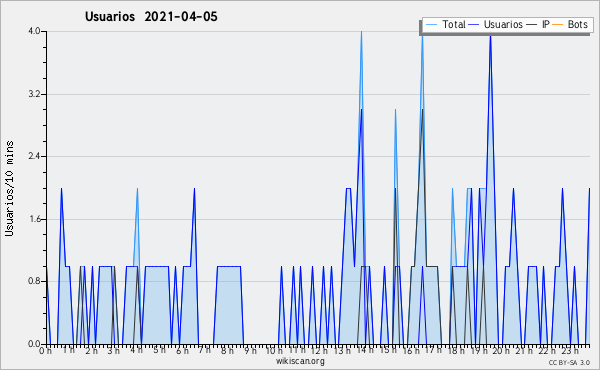
Task: Click the 10 h x-axis label
Action: [x=274, y=350]
